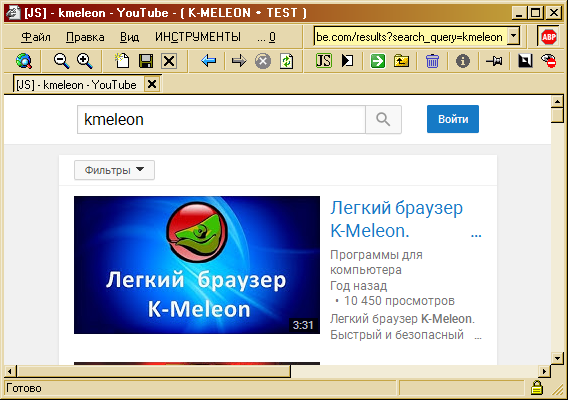This screenshot has width=568, height=400.
Task: Select the '[JS] - kmeleon - YouTube' tab
Action: 76,85
